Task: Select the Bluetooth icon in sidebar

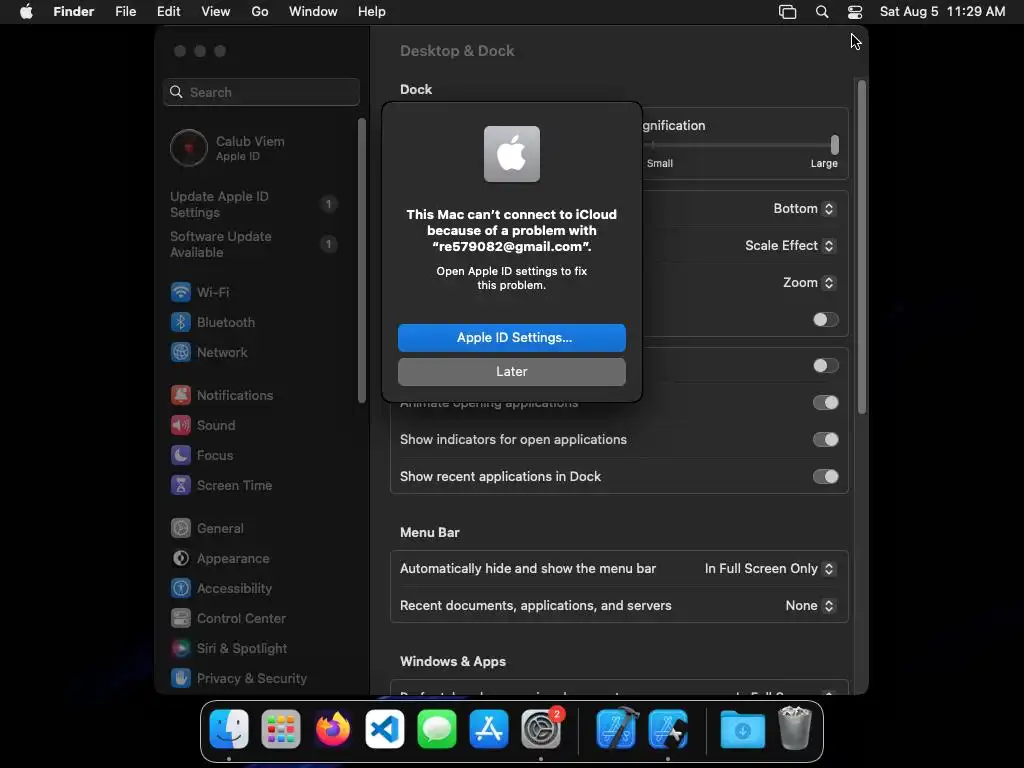Action: [181, 322]
